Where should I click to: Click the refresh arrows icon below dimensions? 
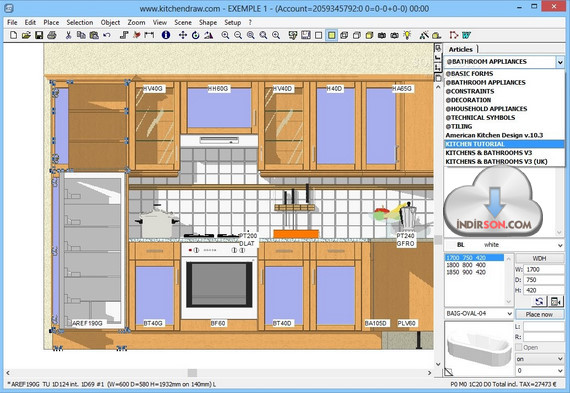click(x=539, y=301)
